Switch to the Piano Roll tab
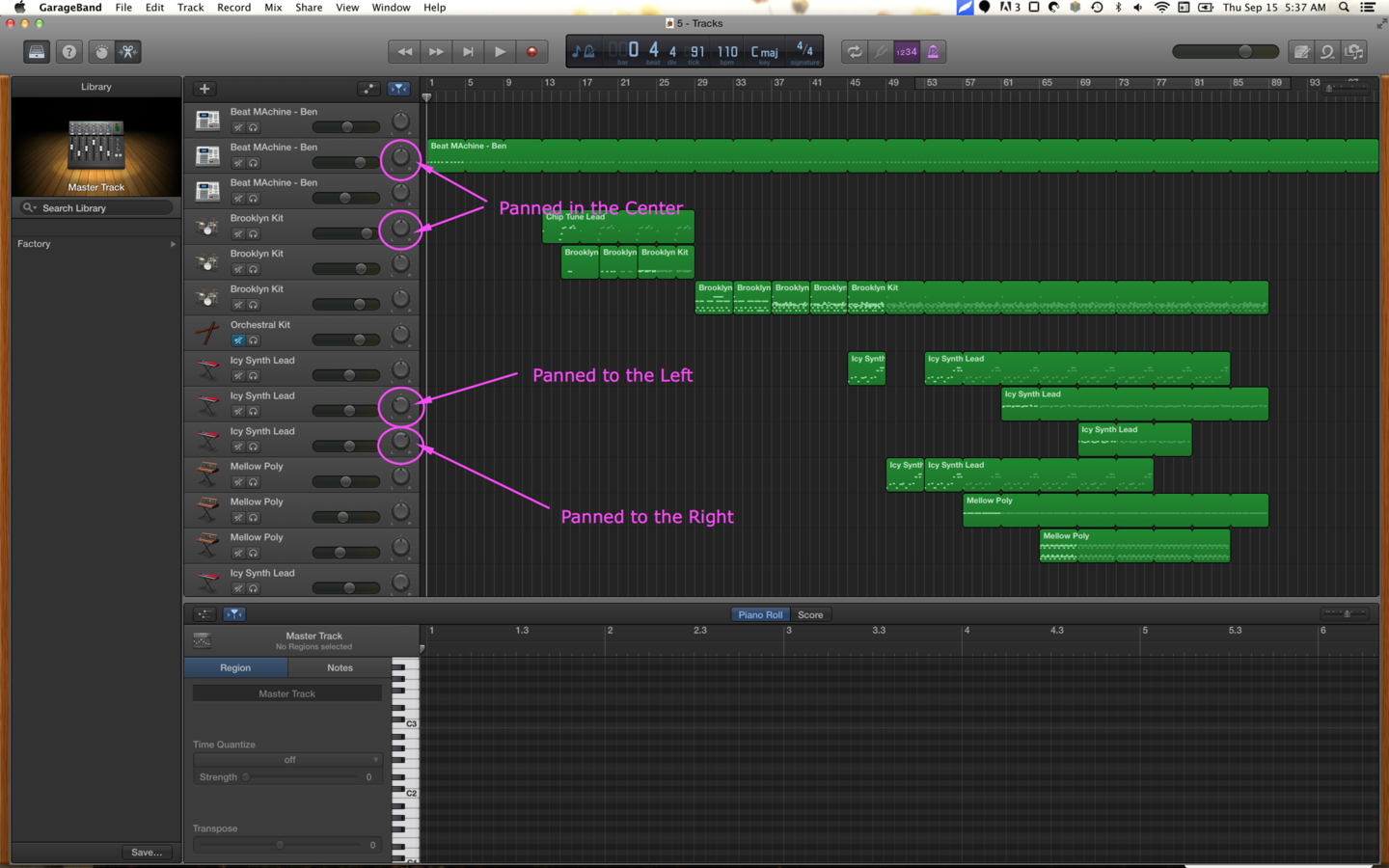Screen dimensions: 1389x868 point(760,614)
